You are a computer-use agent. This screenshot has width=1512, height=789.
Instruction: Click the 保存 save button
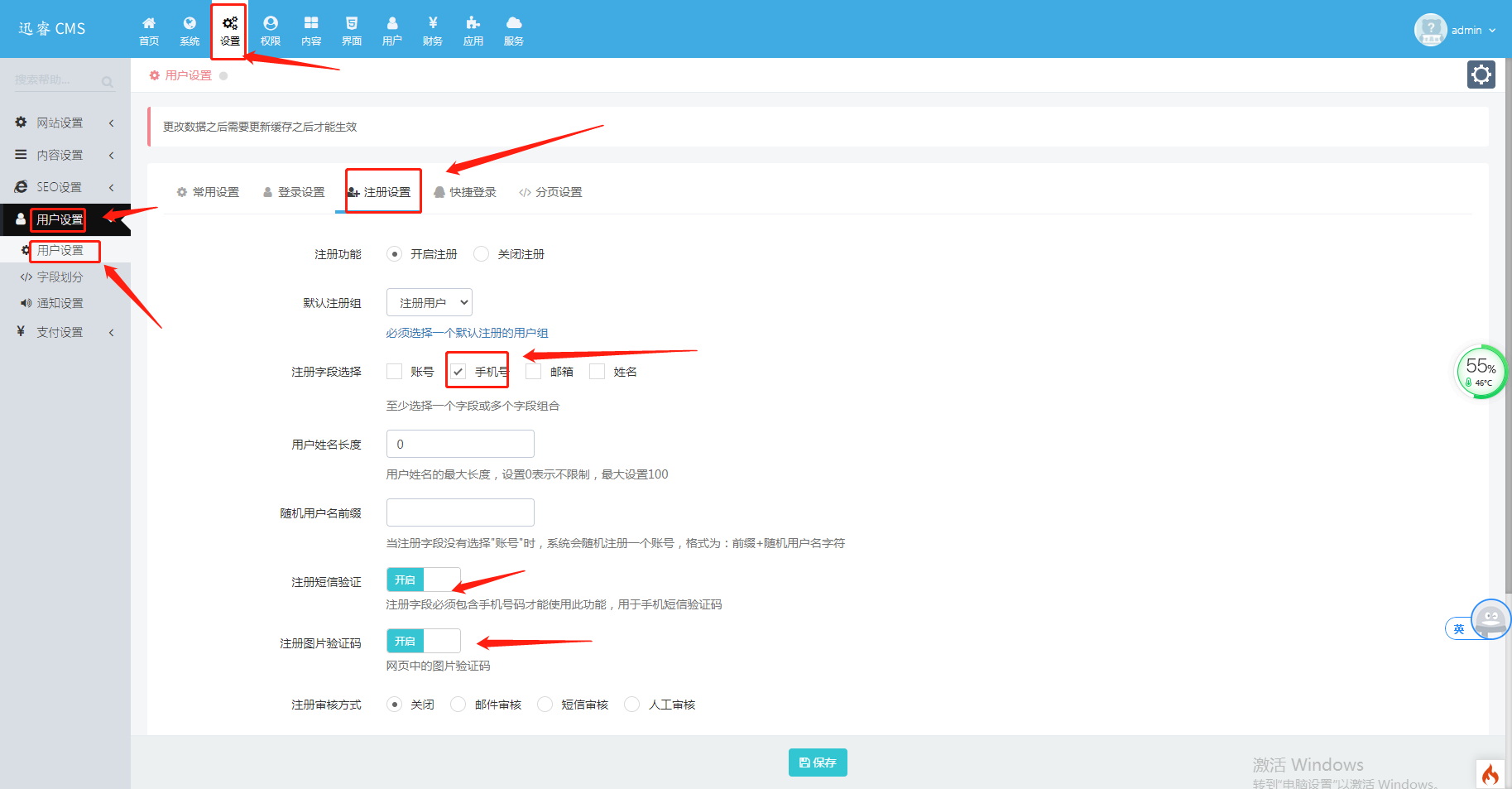[818, 763]
